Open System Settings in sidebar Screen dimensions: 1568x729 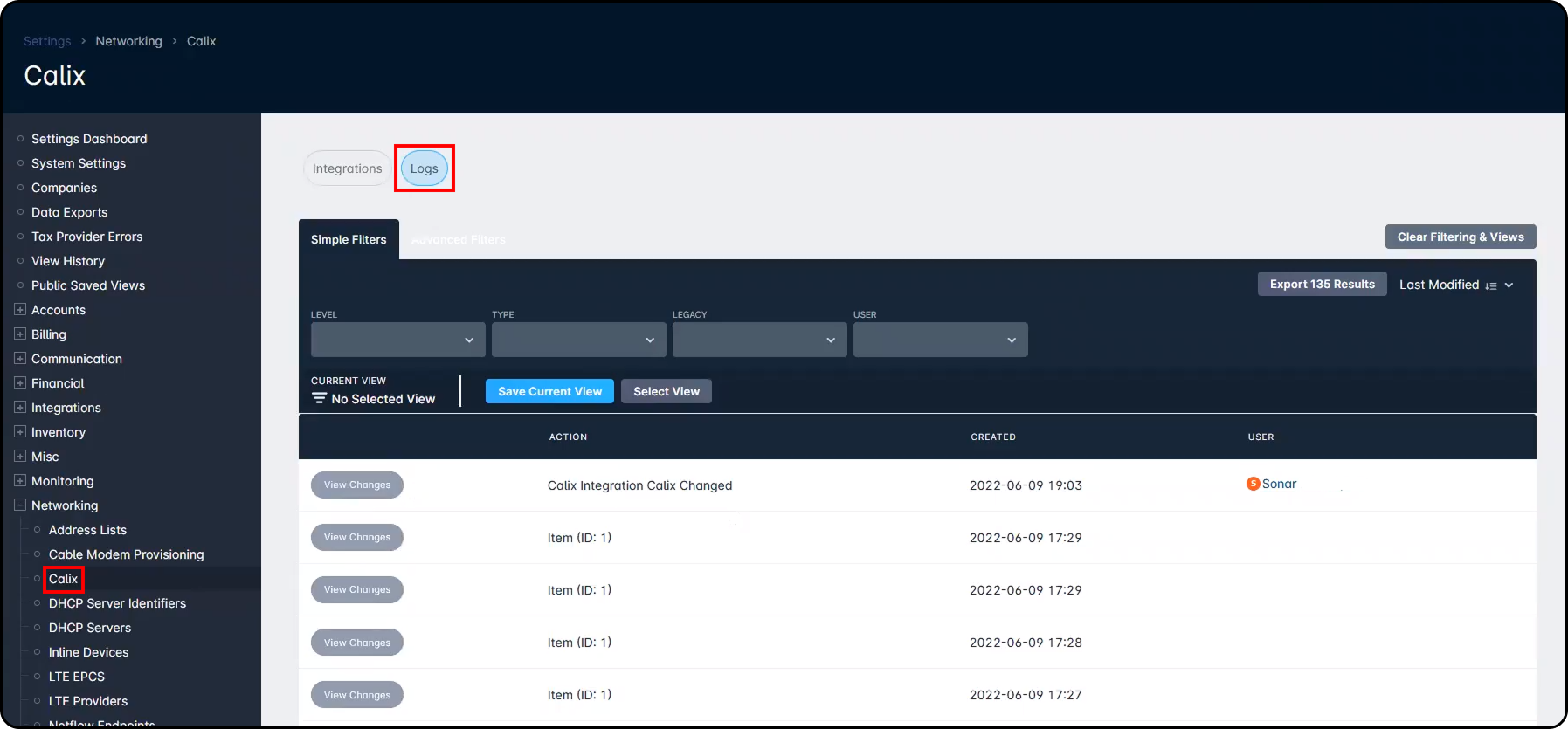[x=79, y=163]
